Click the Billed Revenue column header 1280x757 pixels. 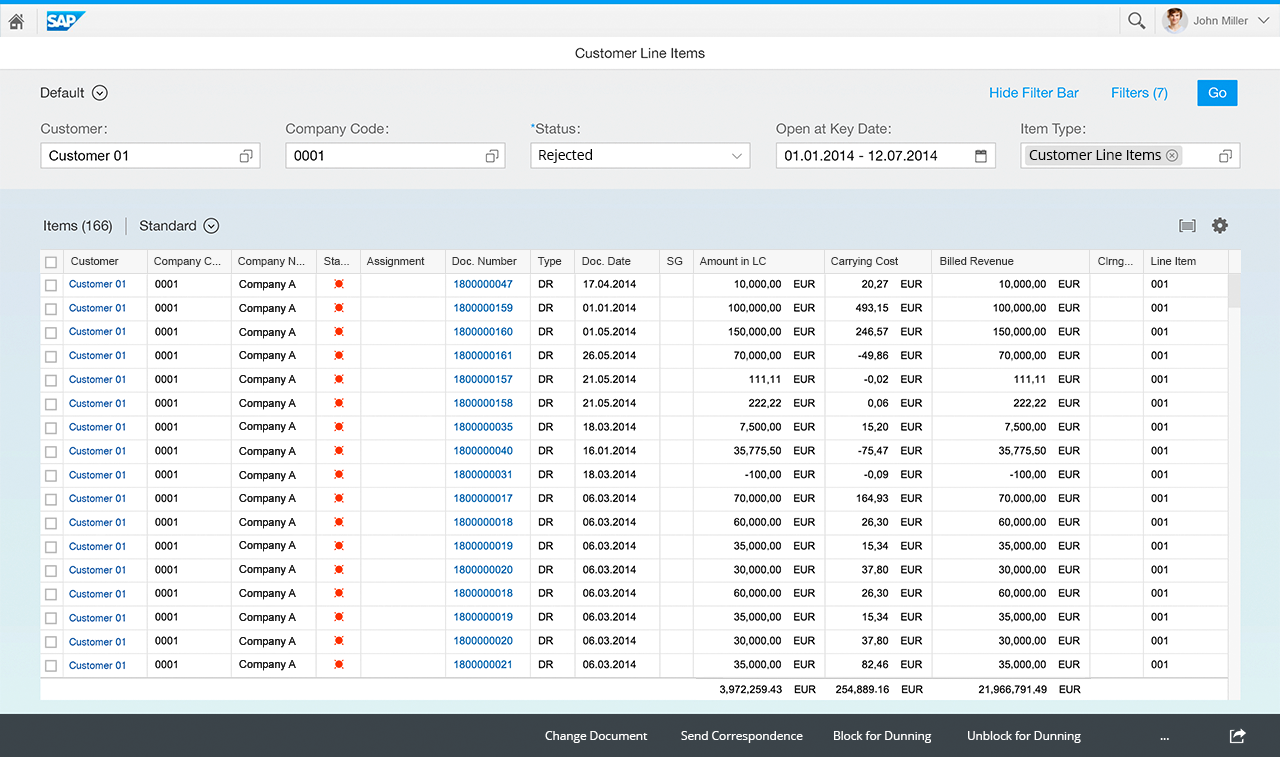click(1010, 261)
